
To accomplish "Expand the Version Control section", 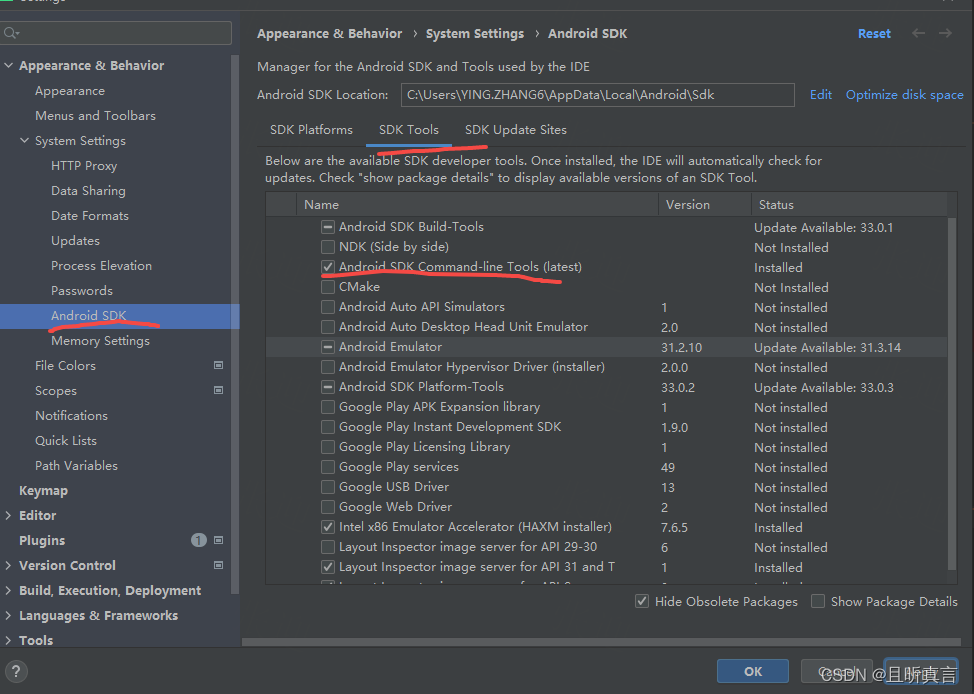I will (x=9, y=565).
